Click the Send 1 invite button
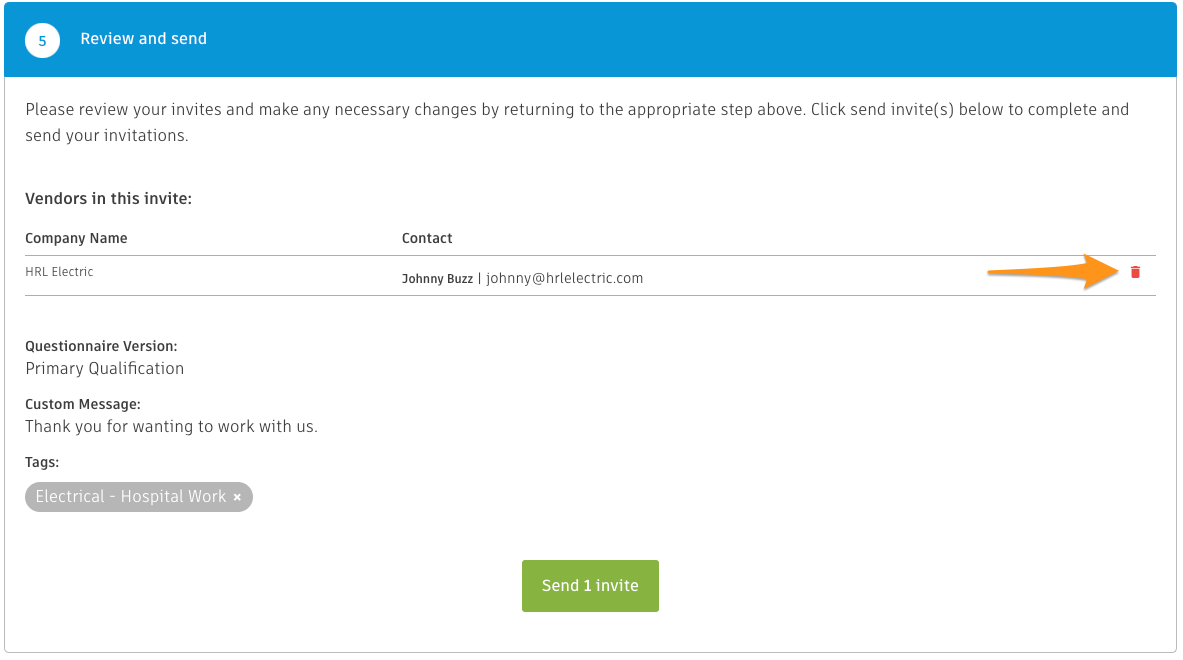Screen dimensions: 1183x660 tap(590, 585)
